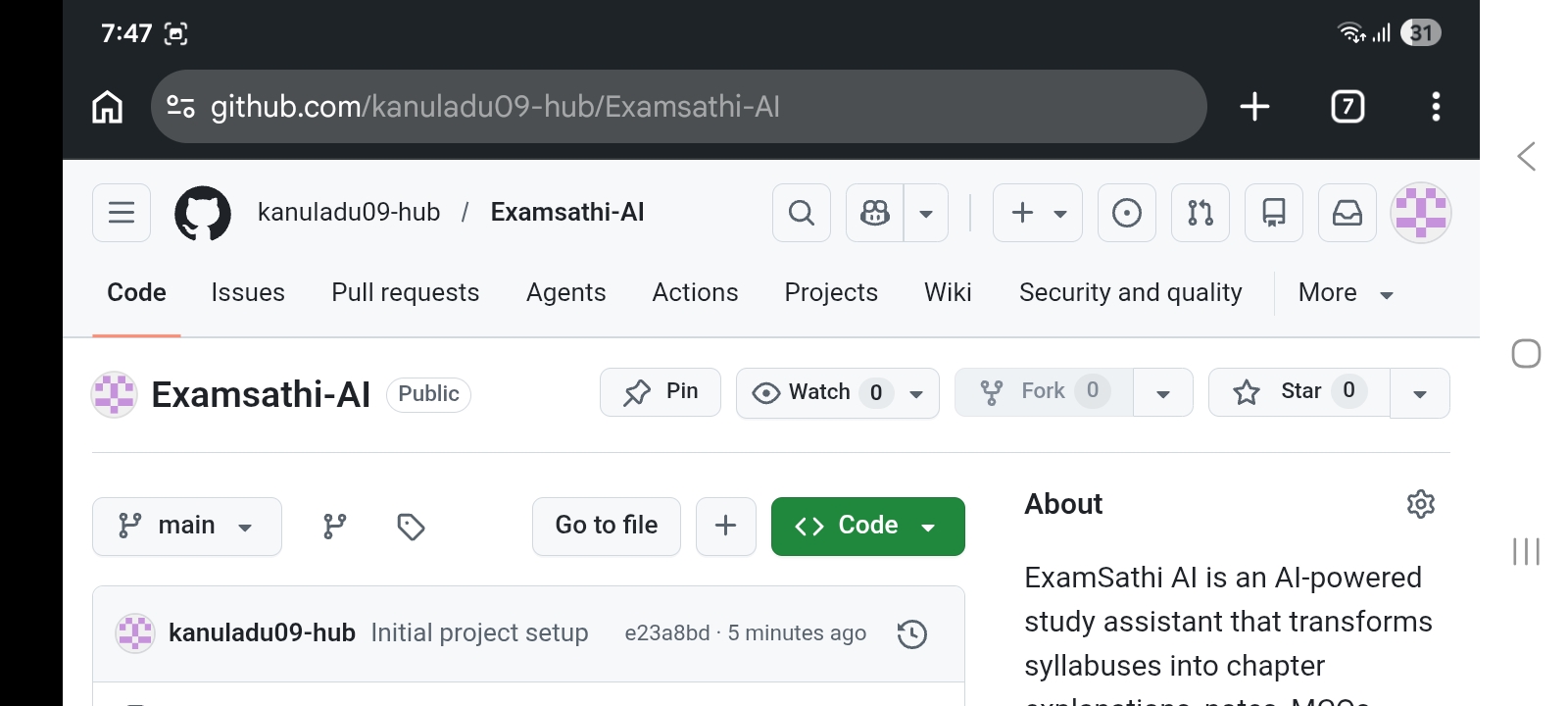1568x706 pixels.
Task: Open the Projects tab
Action: coord(831,292)
